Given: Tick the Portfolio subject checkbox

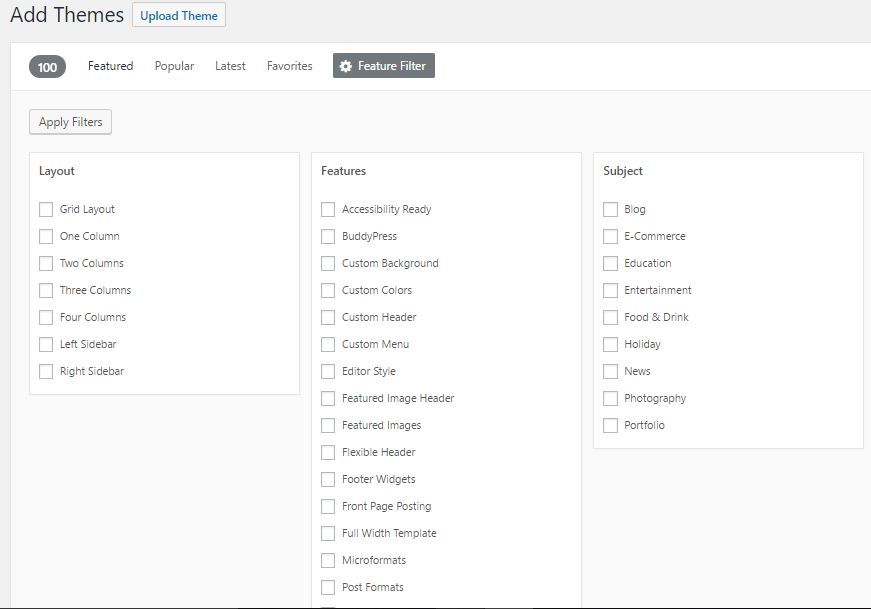Looking at the screenshot, I should point(610,426).
